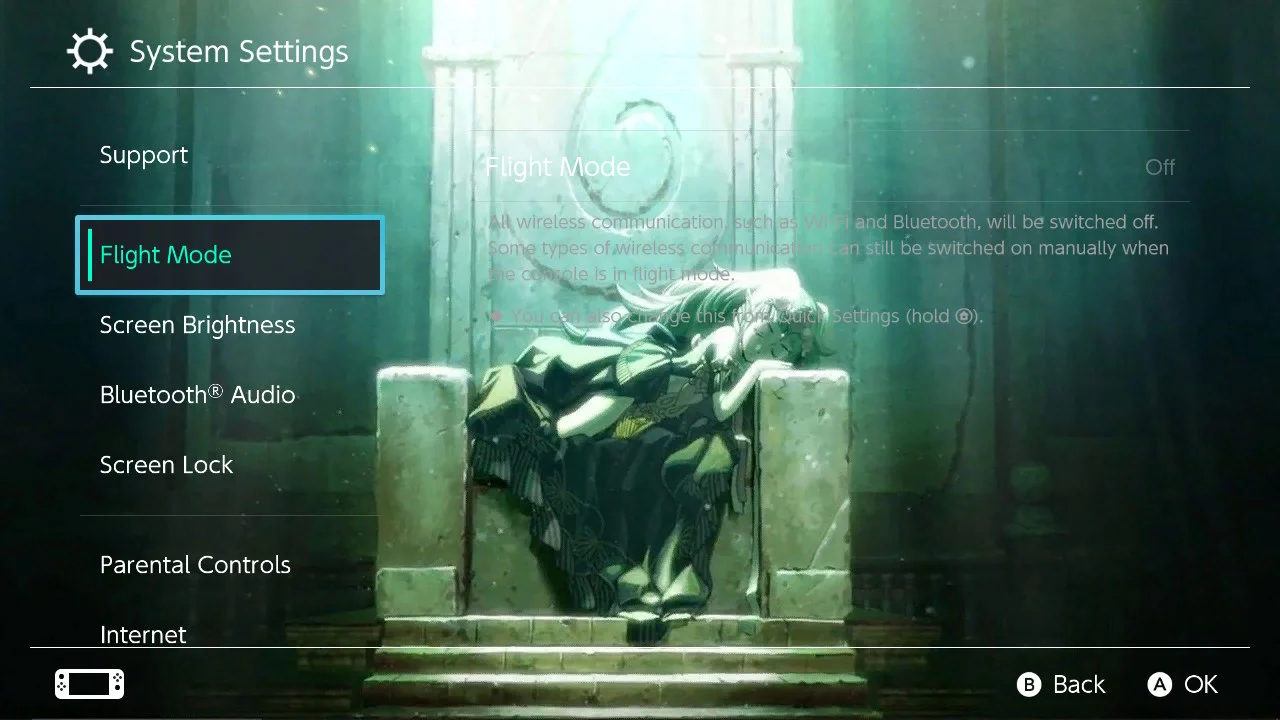
Task: Toggle Flight Mode Off setting
Action: pos(831,167)
